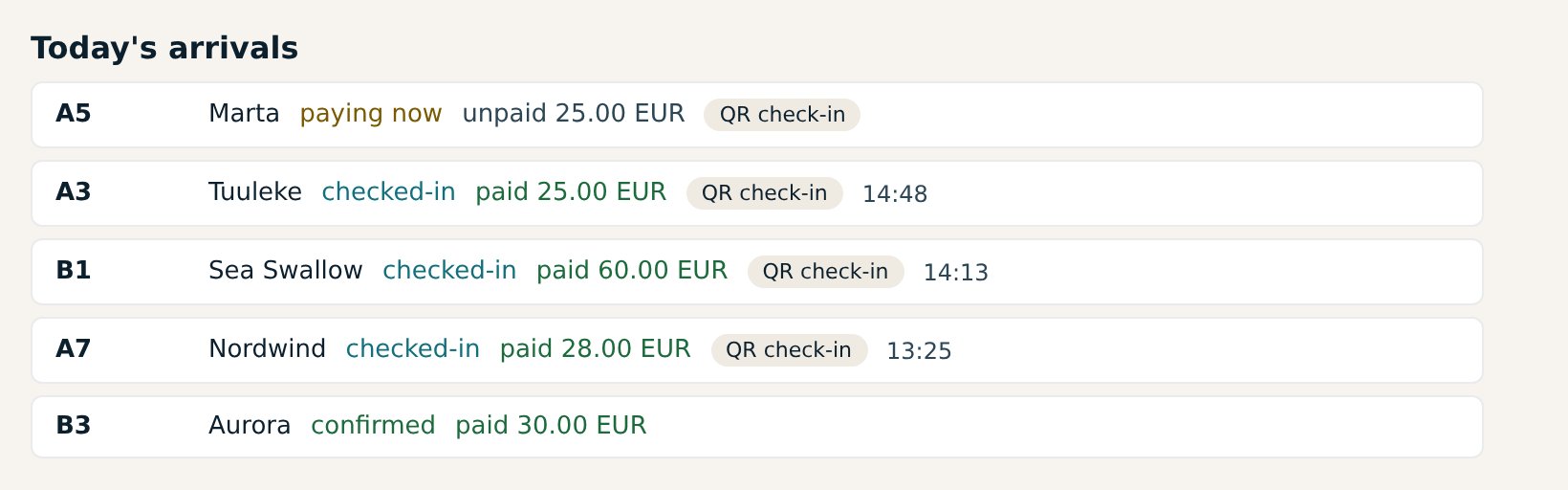Viewport: 1568px width, 490px height.
Task: Select Marta boat name
Action: pos(244,114)
